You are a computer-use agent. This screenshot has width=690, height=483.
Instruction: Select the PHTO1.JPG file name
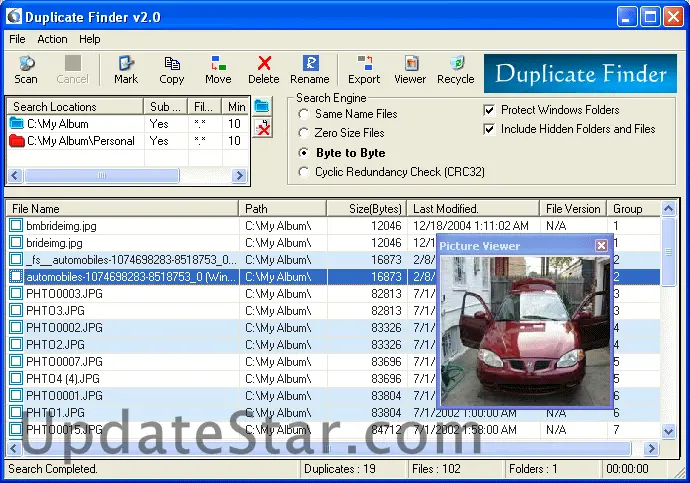point(55,413)
